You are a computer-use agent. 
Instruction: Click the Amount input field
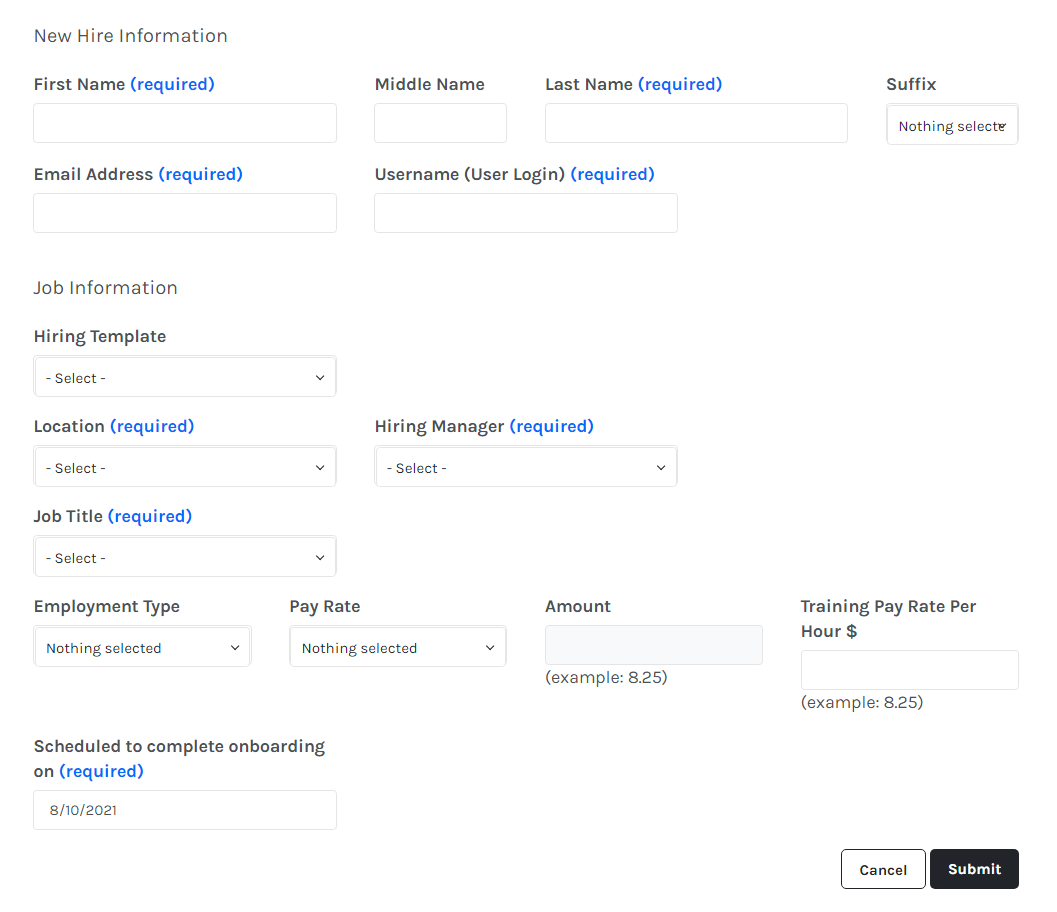(x=654, y=645)
